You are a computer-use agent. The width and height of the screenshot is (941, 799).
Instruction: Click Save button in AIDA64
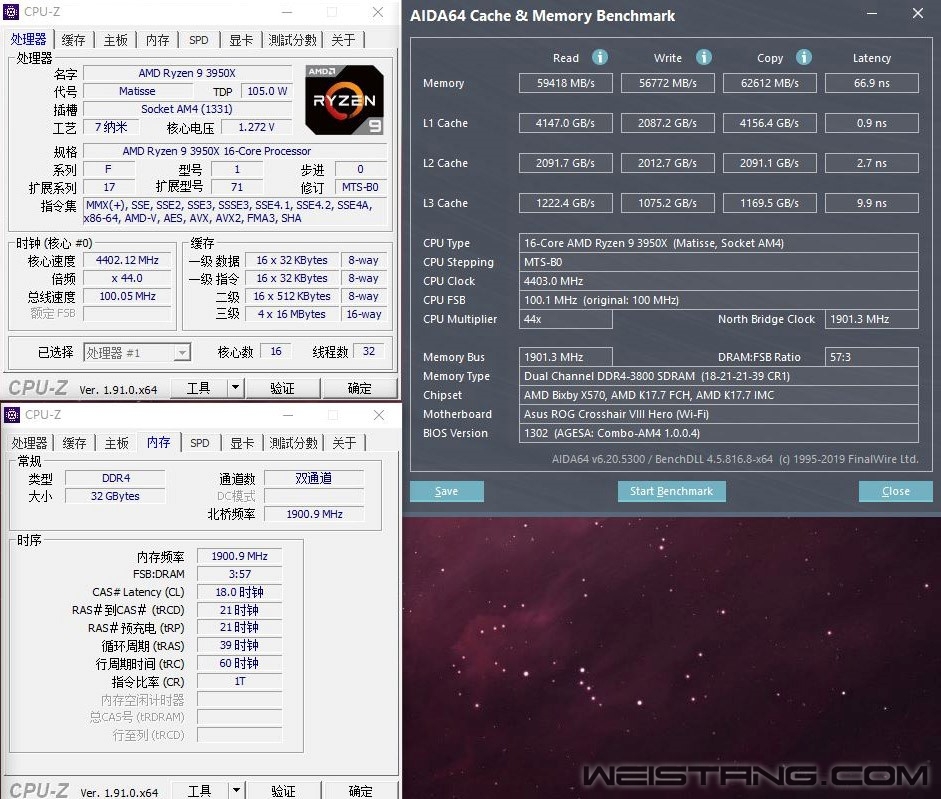pyautogui.click(x=446, y=491)
